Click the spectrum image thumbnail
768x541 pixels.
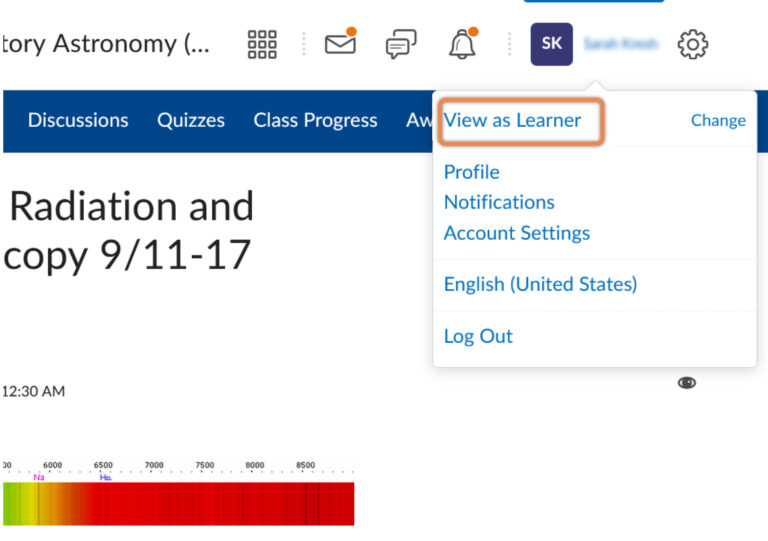[x=178, y=502]
